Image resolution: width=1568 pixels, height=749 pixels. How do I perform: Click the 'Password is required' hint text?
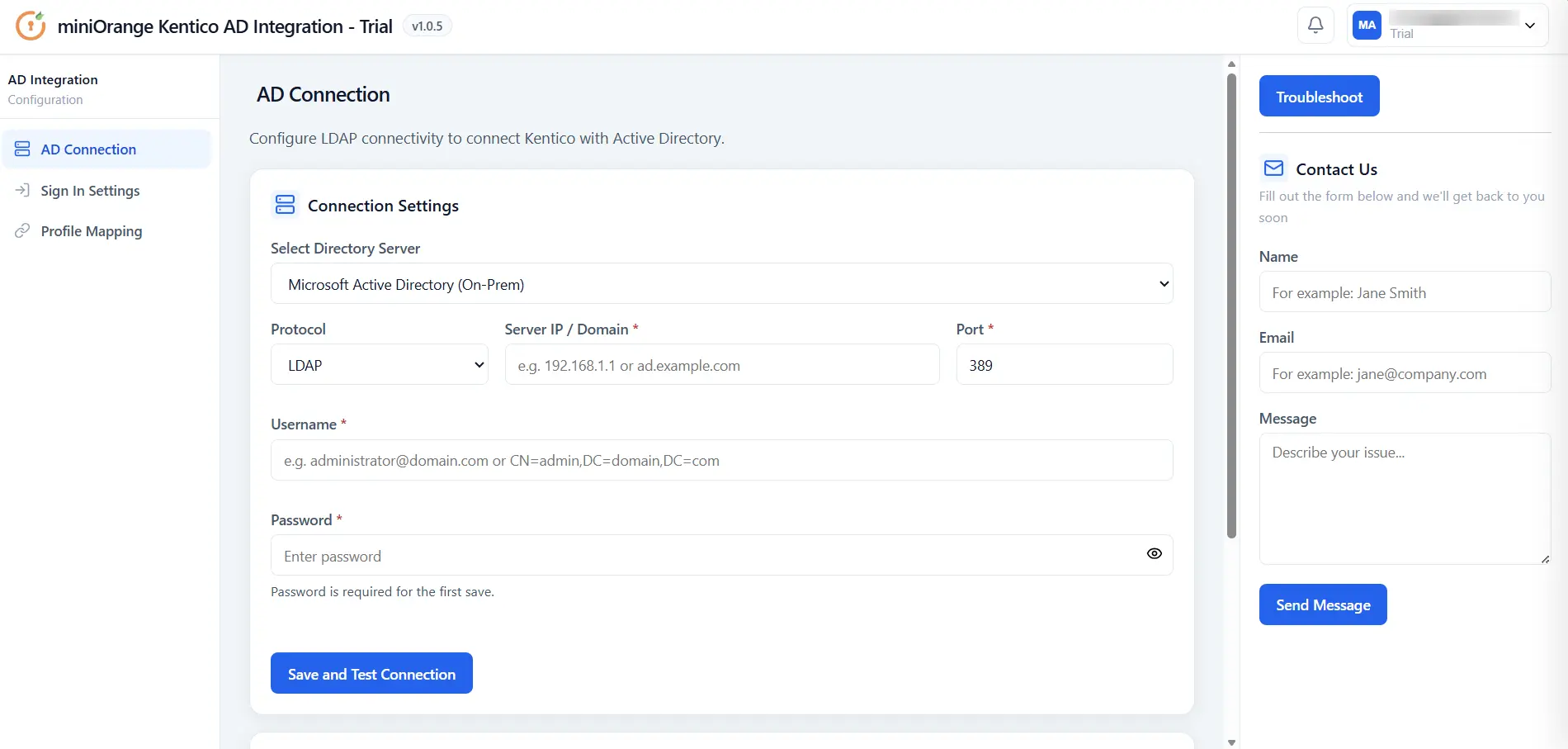382,592
